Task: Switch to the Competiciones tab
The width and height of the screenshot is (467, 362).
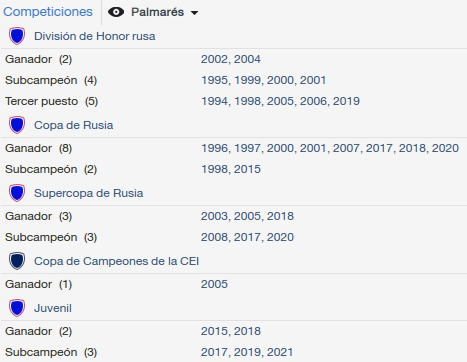Action: point(48,12)
